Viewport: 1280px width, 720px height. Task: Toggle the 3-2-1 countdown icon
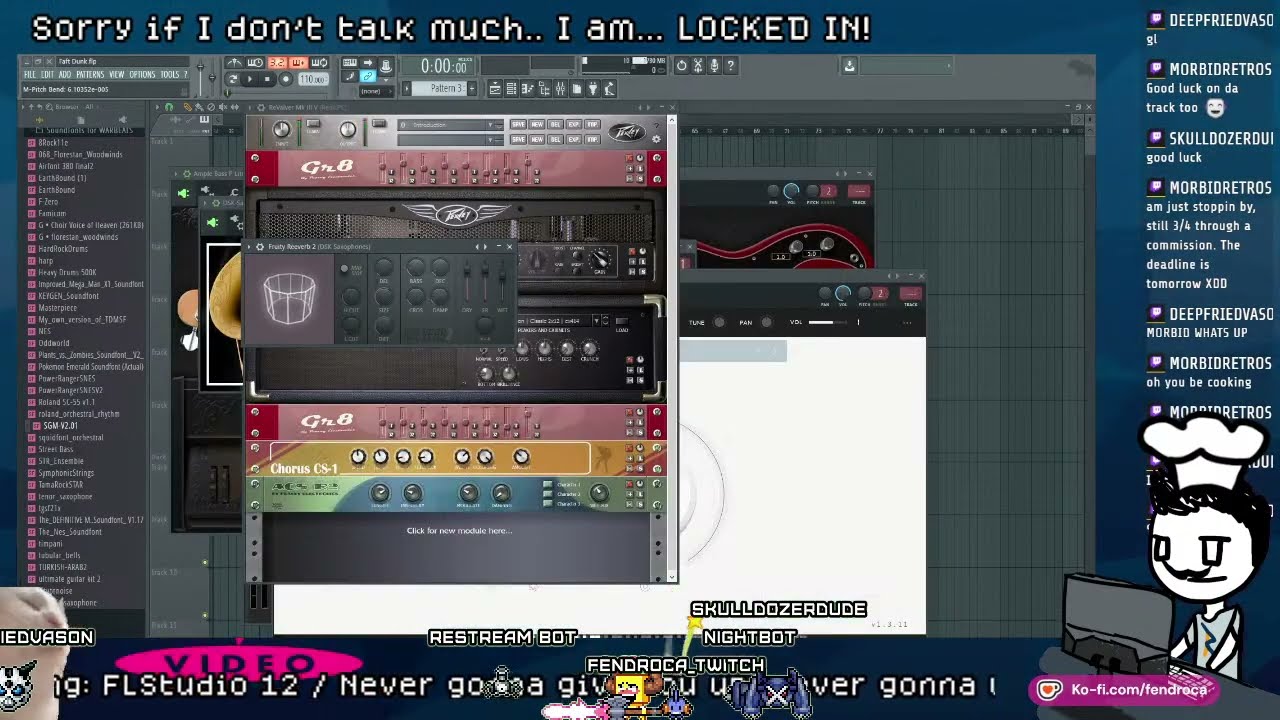point(277,62)
